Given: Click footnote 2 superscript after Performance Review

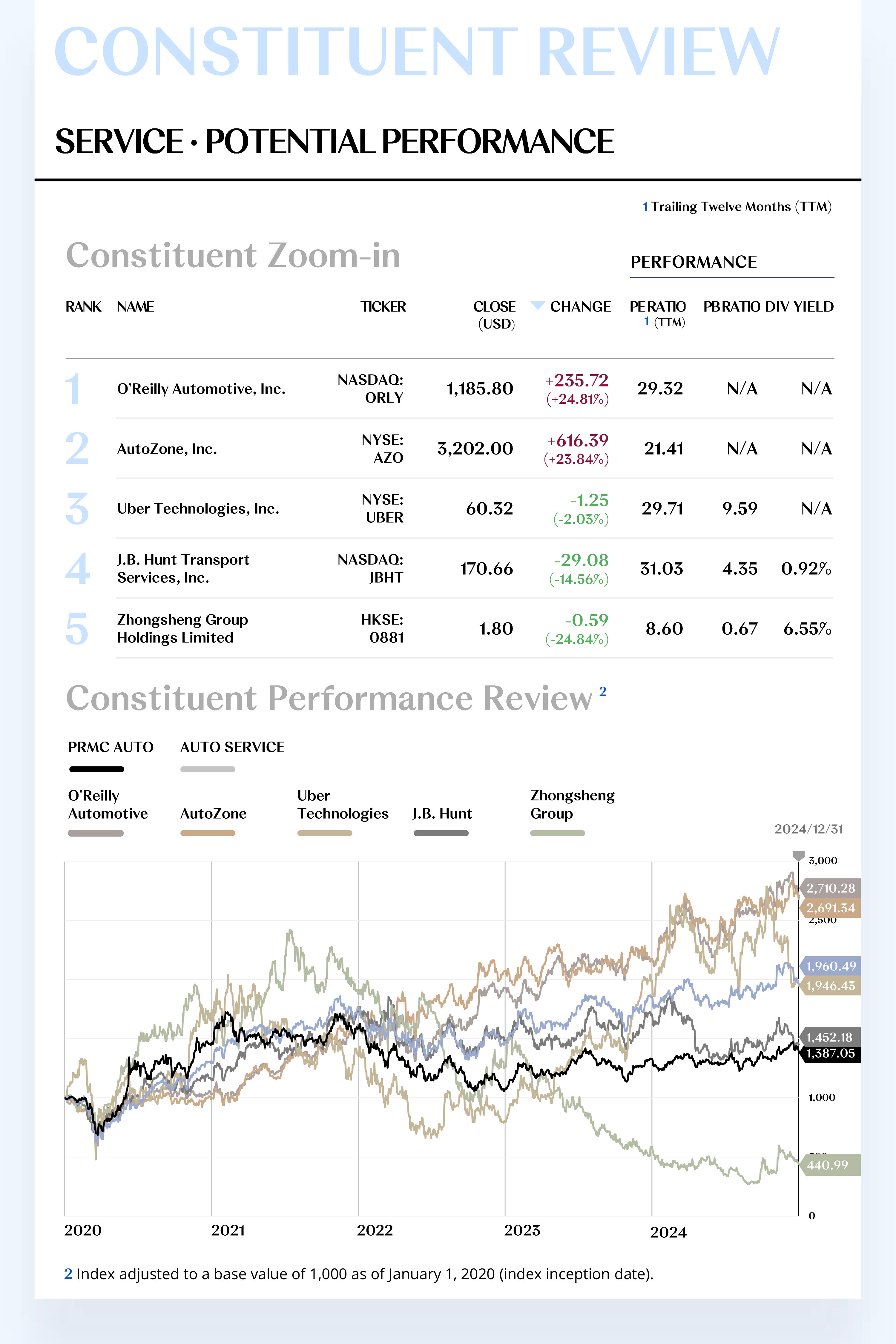Looking at the screenshot, I should (602, 691).
